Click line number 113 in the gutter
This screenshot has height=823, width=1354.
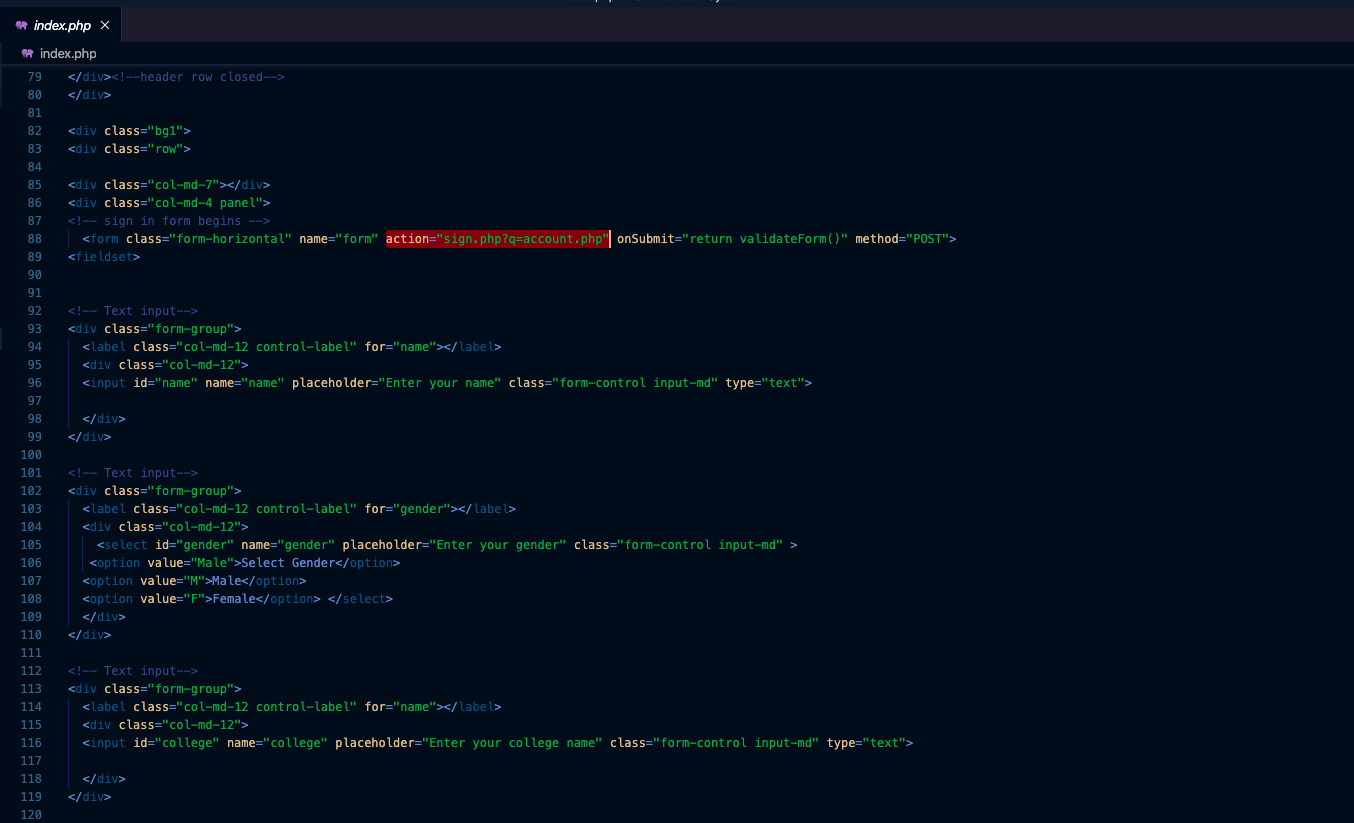coord(31,689)
